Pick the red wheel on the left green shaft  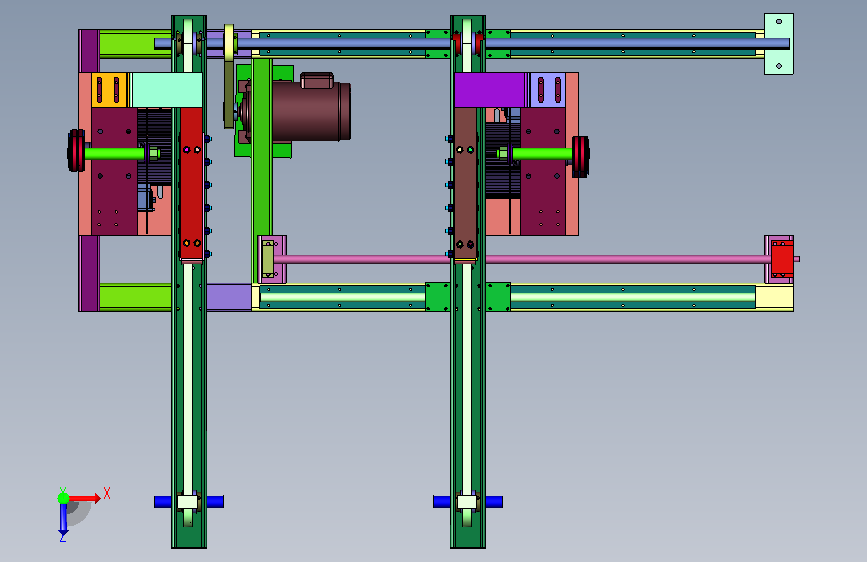point(76,151)
